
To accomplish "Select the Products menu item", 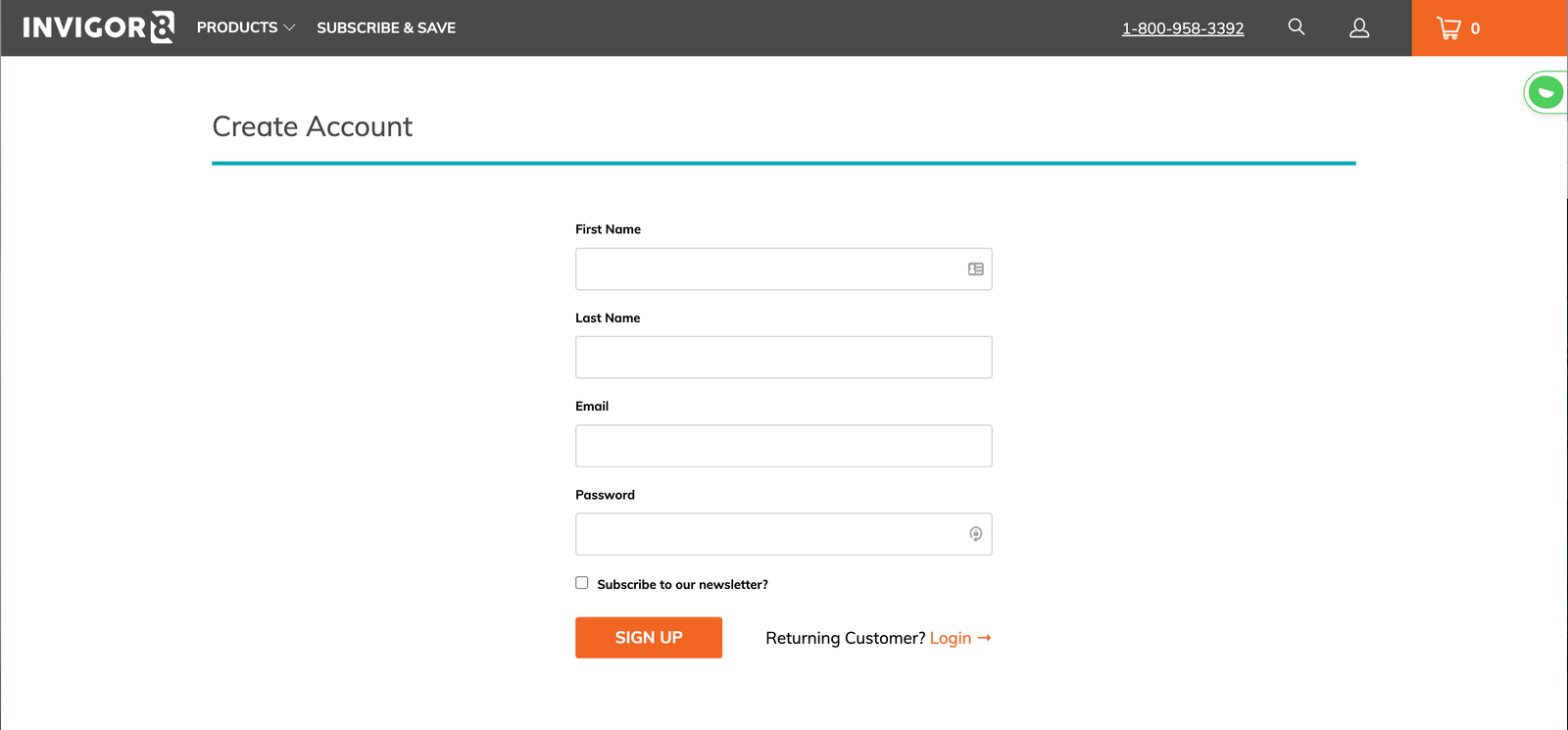I will tap(237, 27).
